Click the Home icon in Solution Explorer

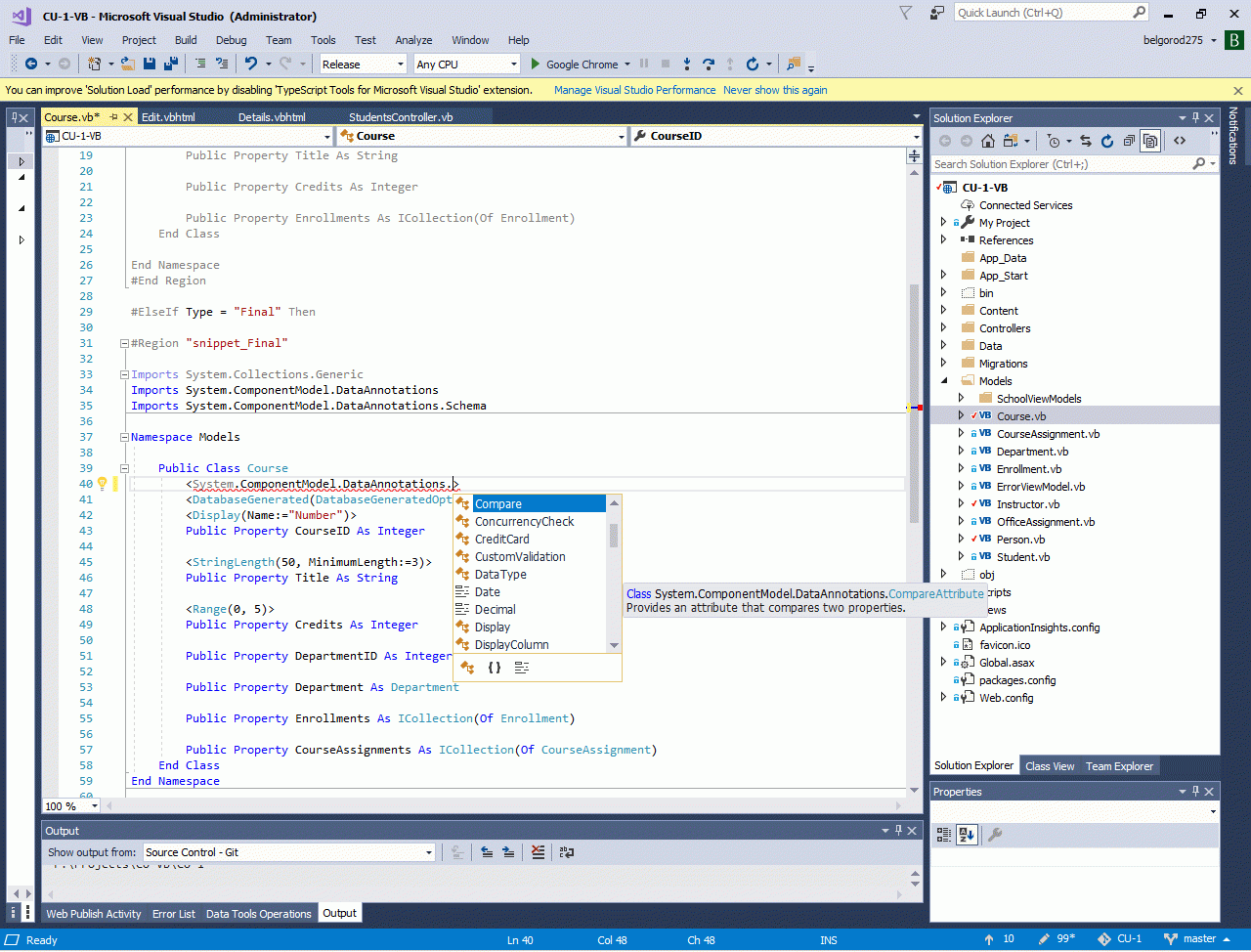pyautogui.click(x=988, y=141)
